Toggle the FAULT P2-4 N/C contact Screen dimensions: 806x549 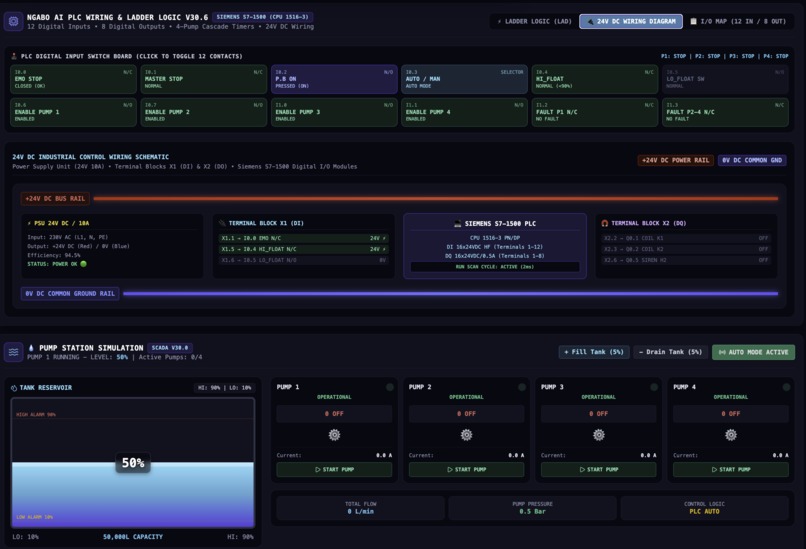[x=725, y=112]
